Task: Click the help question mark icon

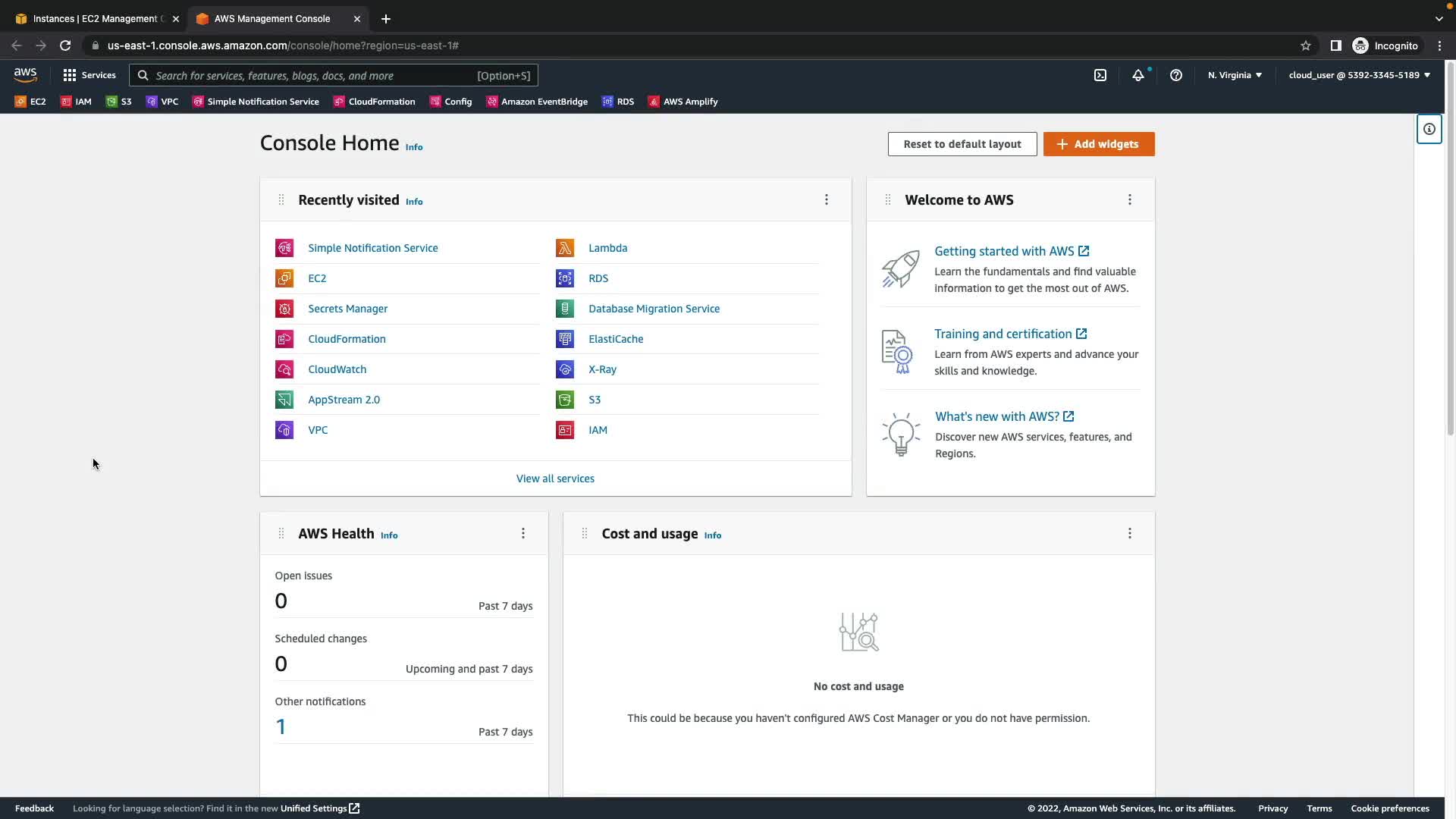Action: 1176,75
